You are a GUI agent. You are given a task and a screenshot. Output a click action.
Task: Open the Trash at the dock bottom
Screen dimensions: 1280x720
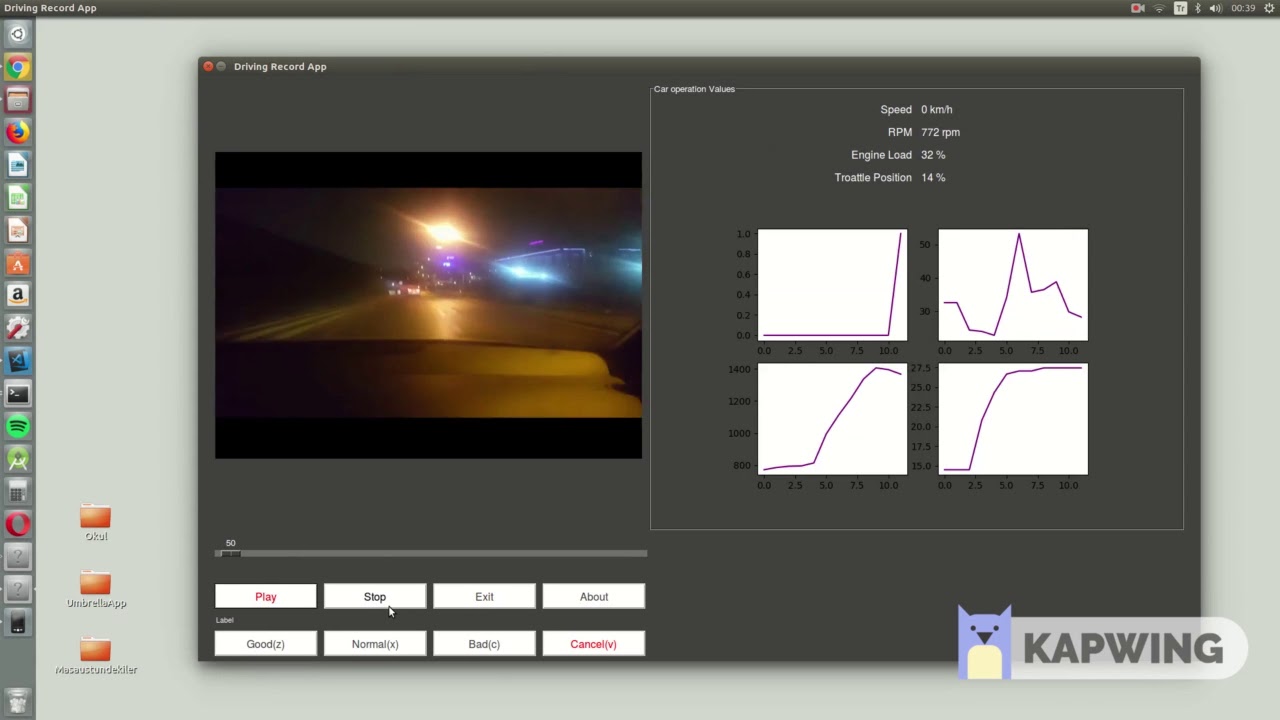click(17, 702)
